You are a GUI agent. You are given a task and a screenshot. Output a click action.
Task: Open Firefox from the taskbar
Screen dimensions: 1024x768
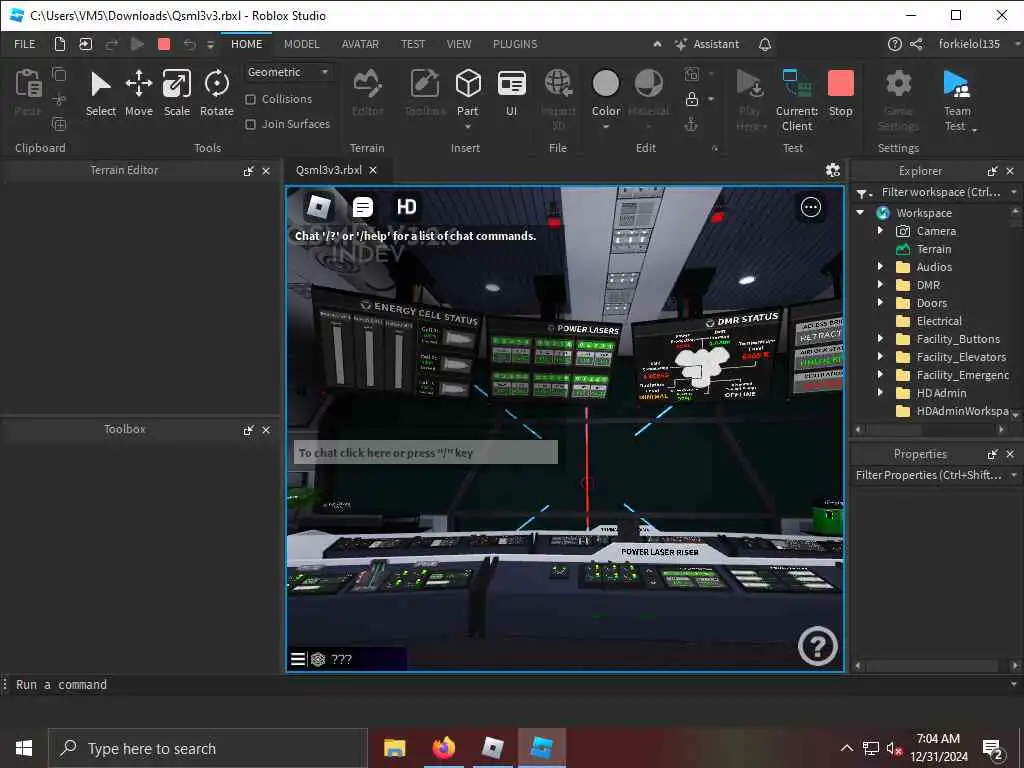[443, 748]
